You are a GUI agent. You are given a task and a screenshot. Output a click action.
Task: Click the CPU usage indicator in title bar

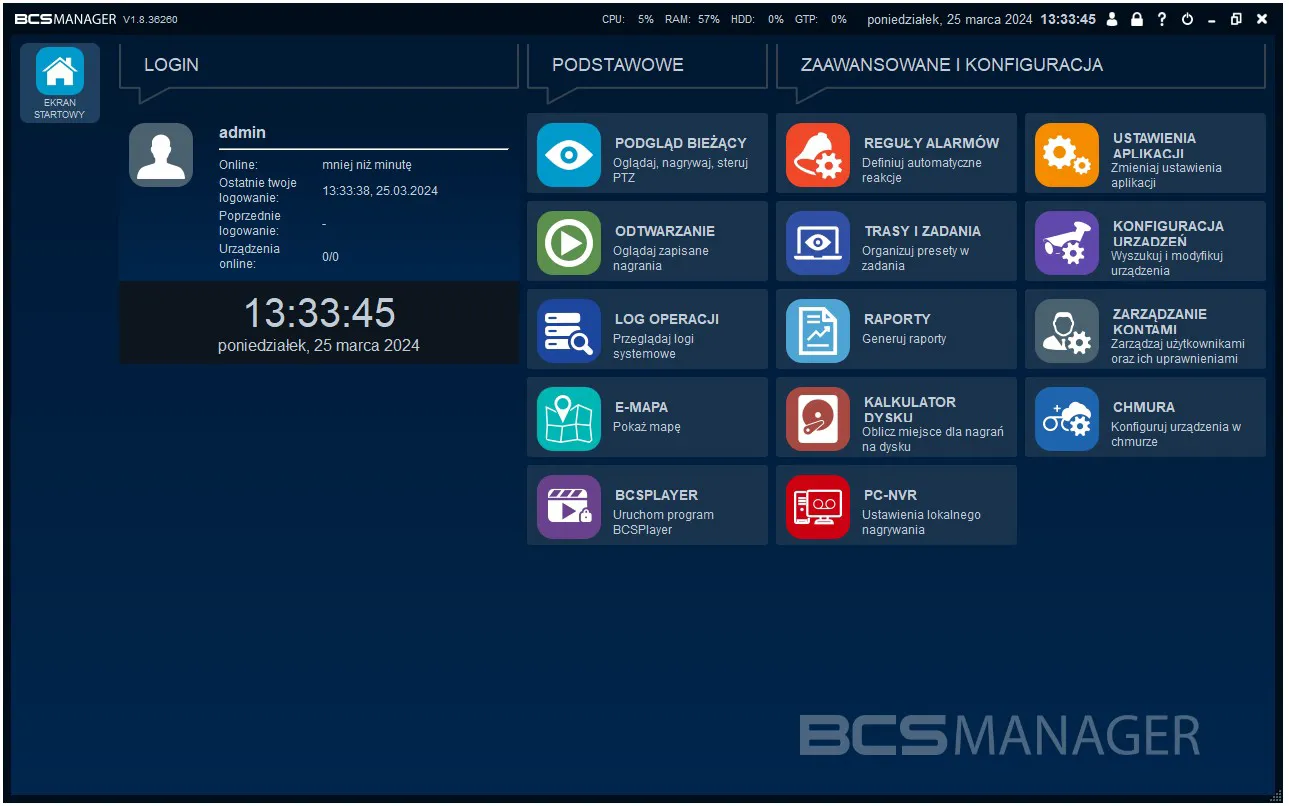627,19
